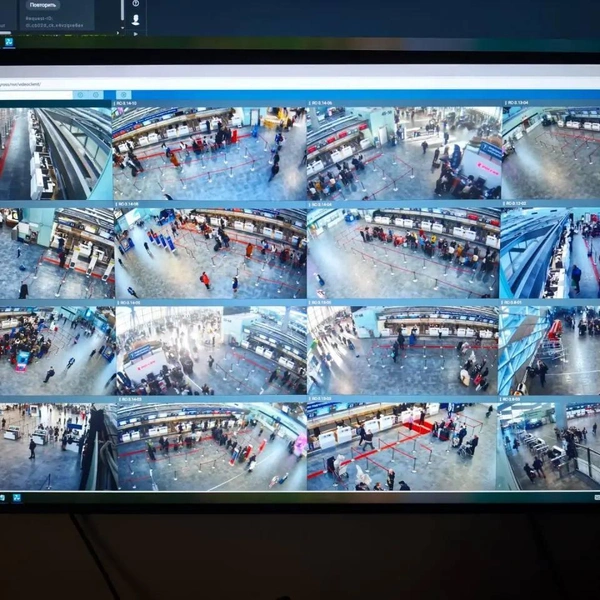Open third-row left feed with the dense crowd
Viewport: 600px width, 600px height.
coord(57,351)
